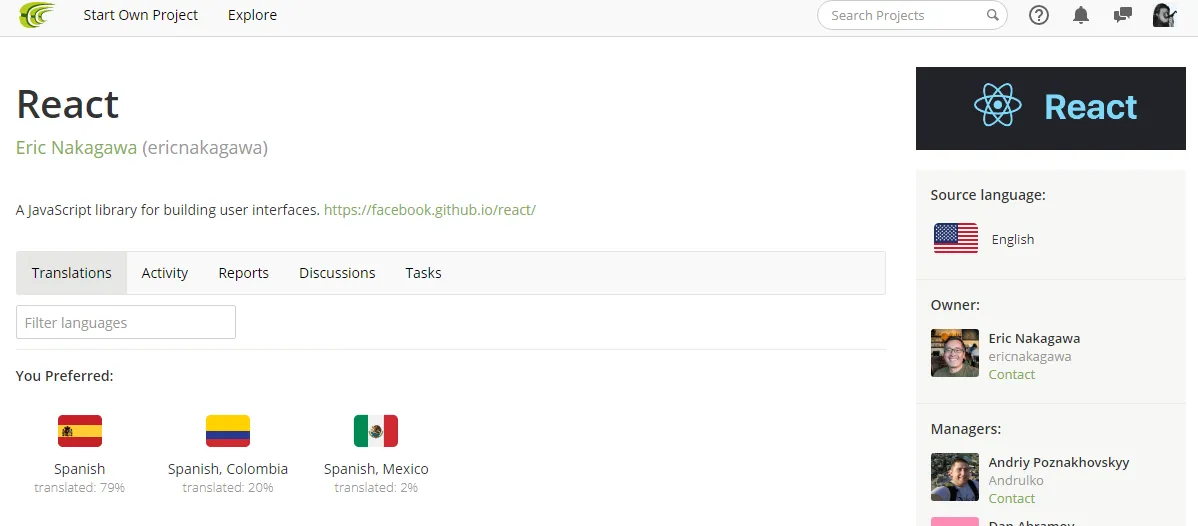Switch to the Discussions tab
The image size is (1198, 526).
337,273
